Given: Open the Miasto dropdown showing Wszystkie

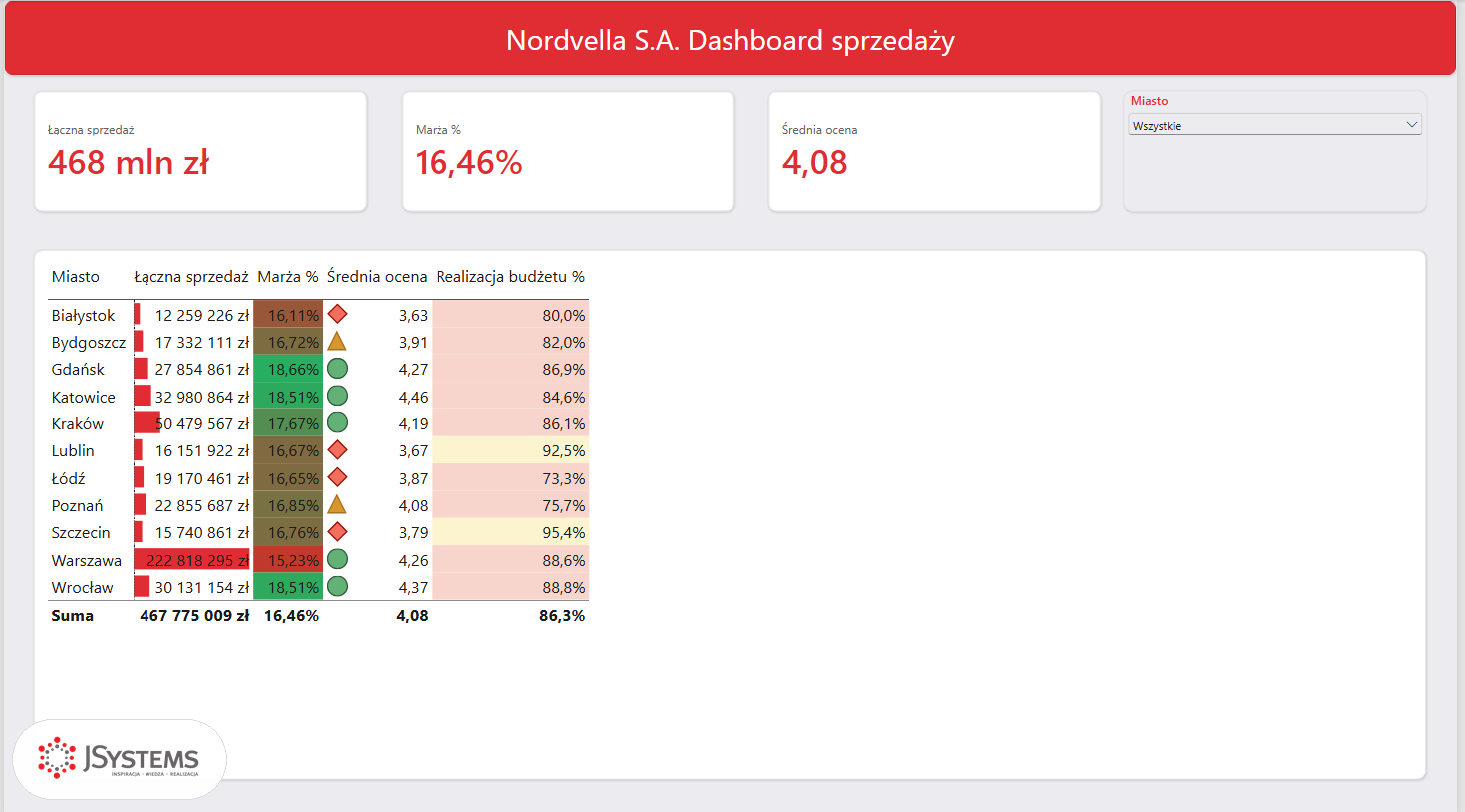Looking at the screenshot, I should click(x=1275, y=125).
